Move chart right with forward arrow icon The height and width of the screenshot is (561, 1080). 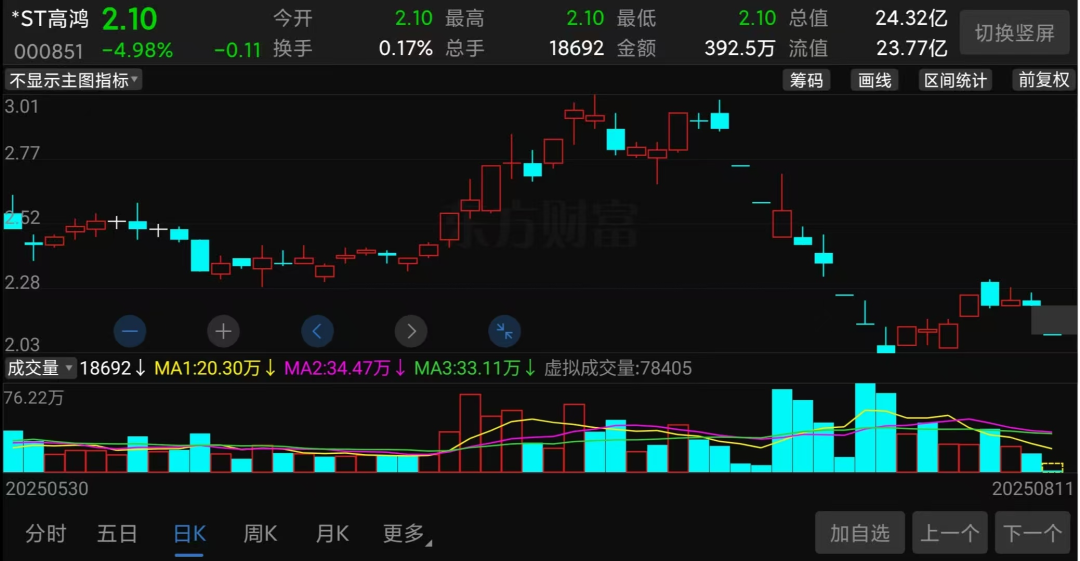[x=411, y=332]
